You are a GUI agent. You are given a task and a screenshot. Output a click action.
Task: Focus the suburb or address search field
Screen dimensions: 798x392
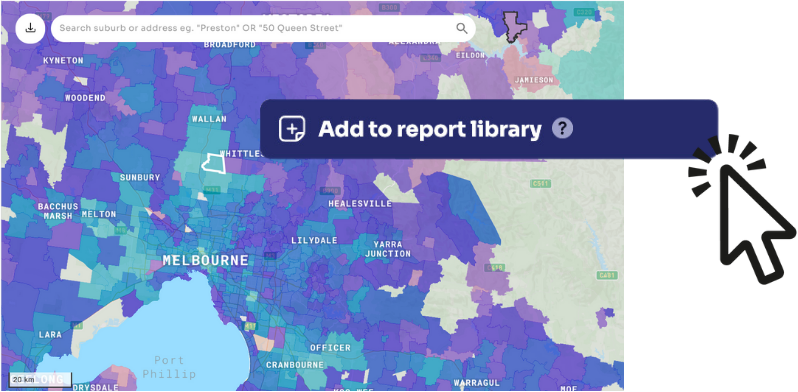[263, 28]
